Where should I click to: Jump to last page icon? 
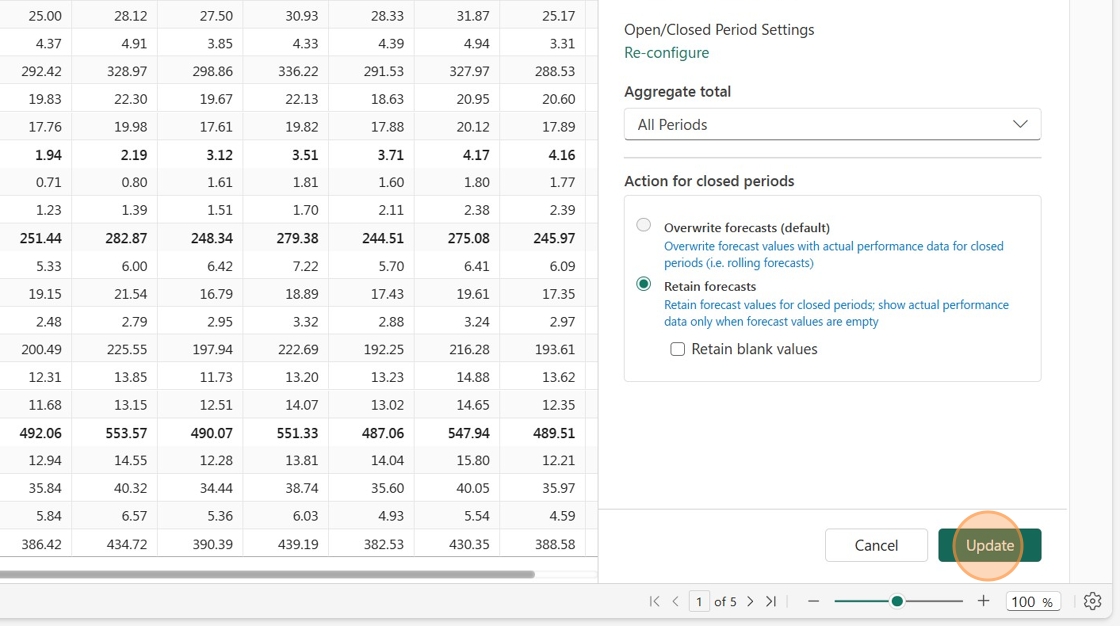(x=771, y=602)
